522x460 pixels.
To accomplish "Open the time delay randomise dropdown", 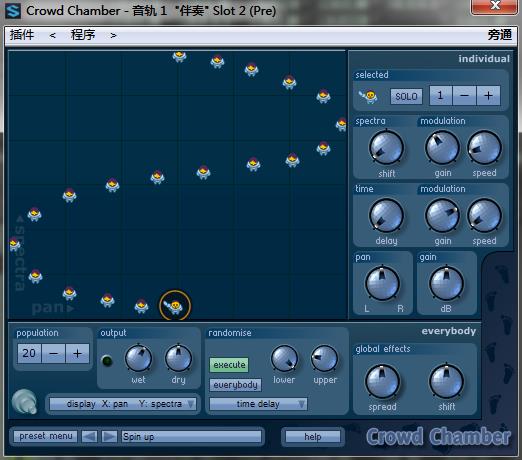I will click(x=258, y=404).
